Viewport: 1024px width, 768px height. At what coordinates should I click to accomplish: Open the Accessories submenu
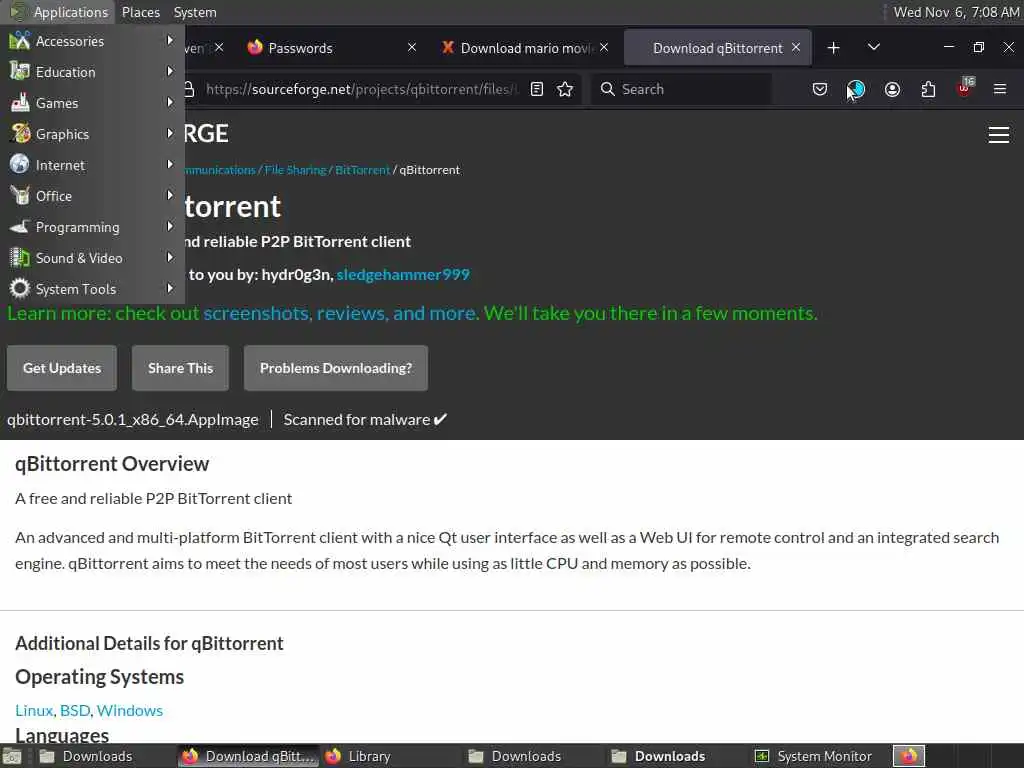[x=92, y=41]
